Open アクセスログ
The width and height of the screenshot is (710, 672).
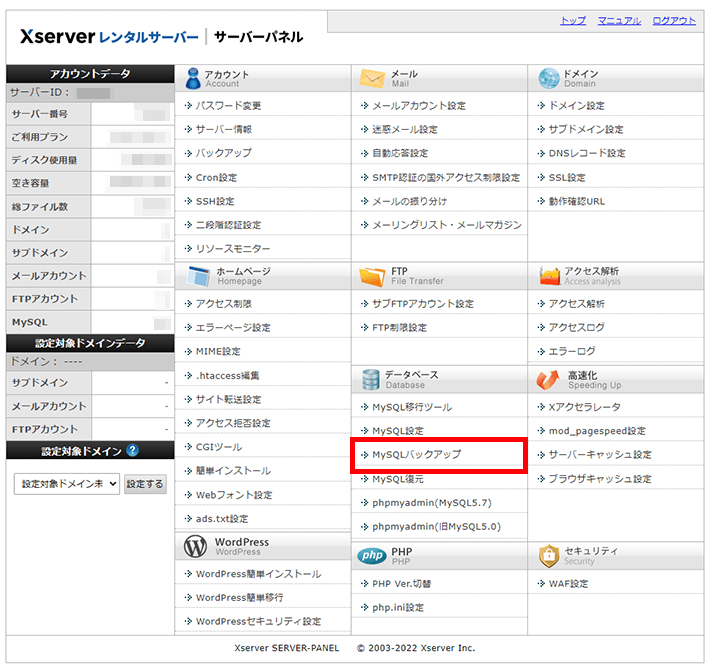click(576, 327)
